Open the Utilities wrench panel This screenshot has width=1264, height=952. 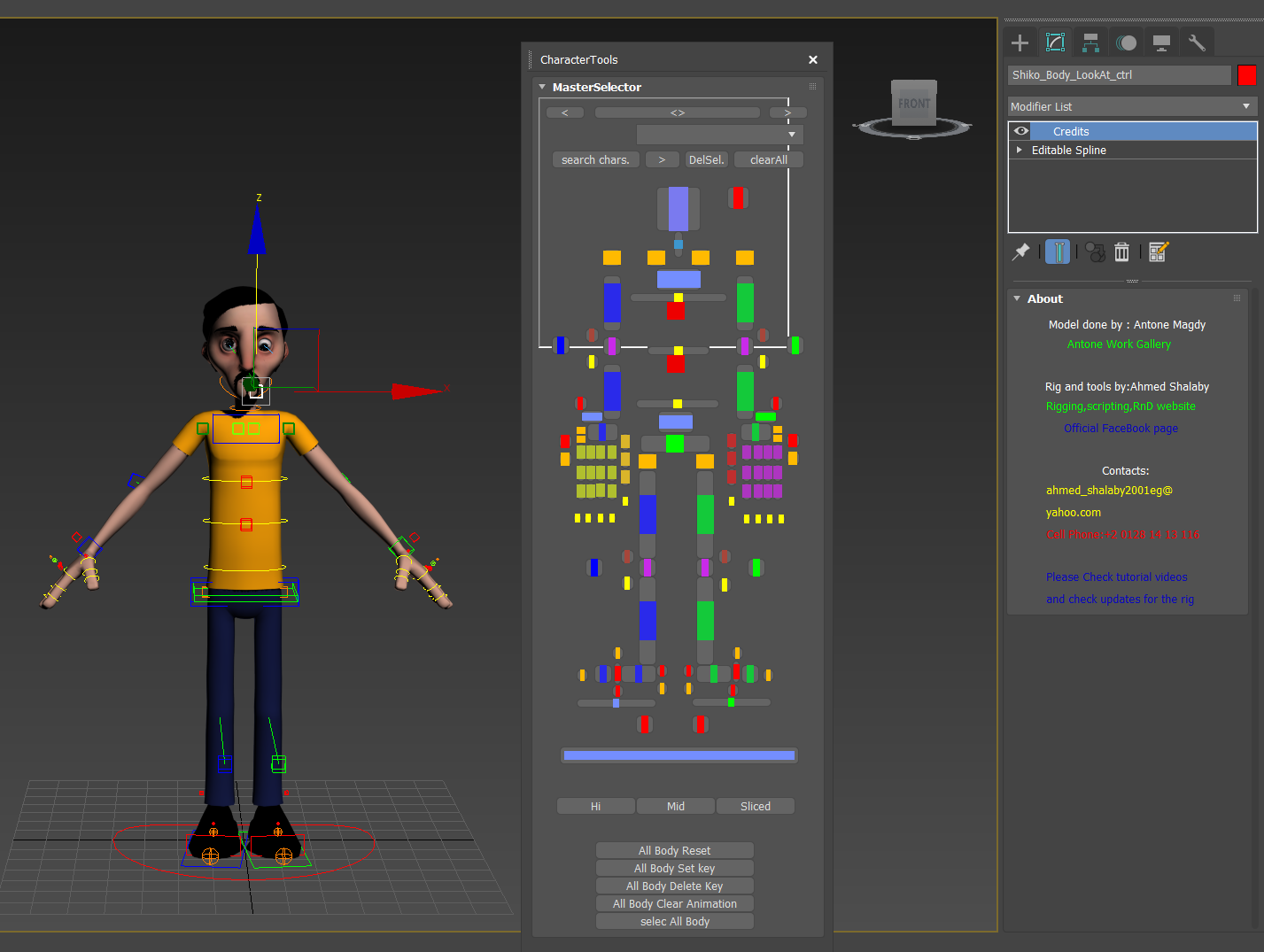[1197, 43]
